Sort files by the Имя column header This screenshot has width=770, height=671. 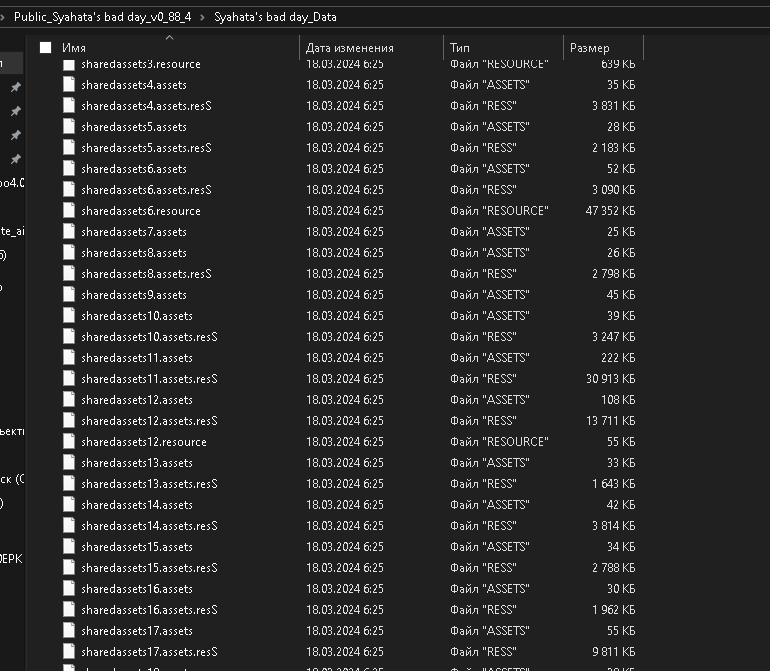pyautogui.click(x=74, y=48)
